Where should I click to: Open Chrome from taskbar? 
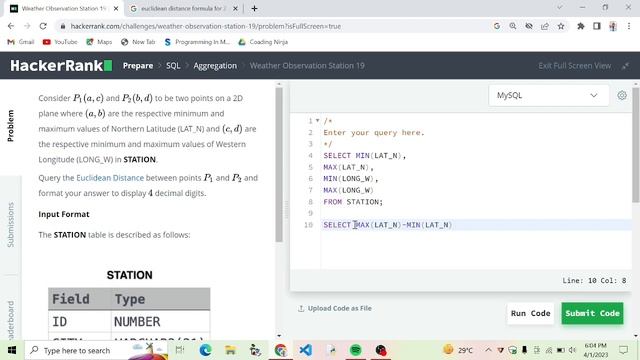click(x=280, y=350)
